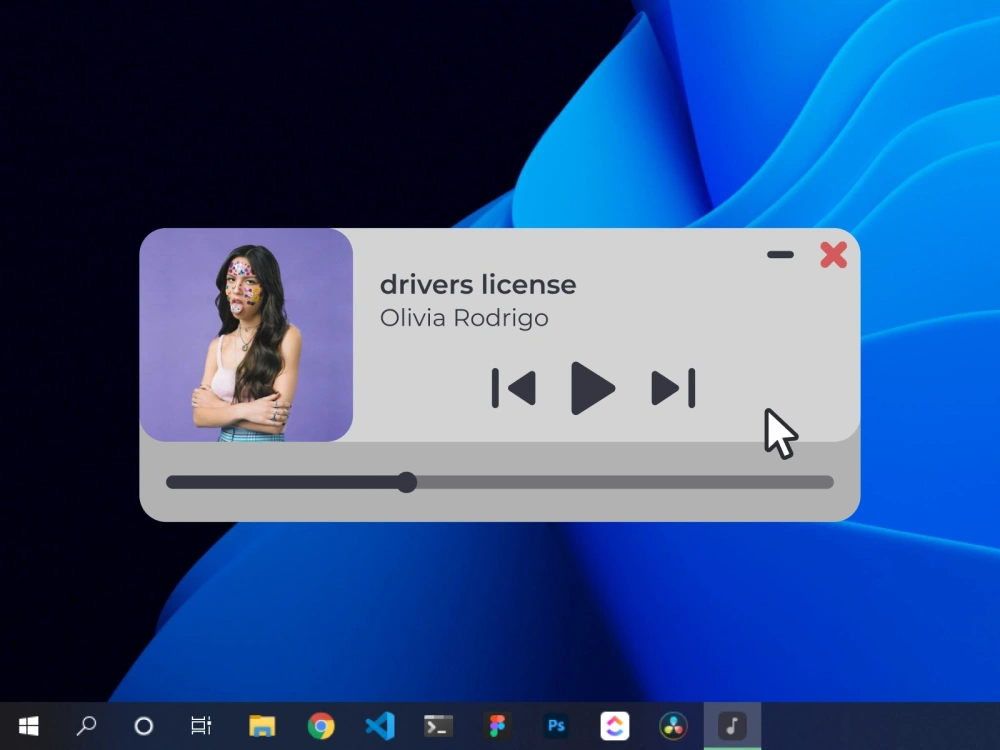Launch Photoshop from taskbar
The width and height of the screenshot is (1000, 750).
556,726
